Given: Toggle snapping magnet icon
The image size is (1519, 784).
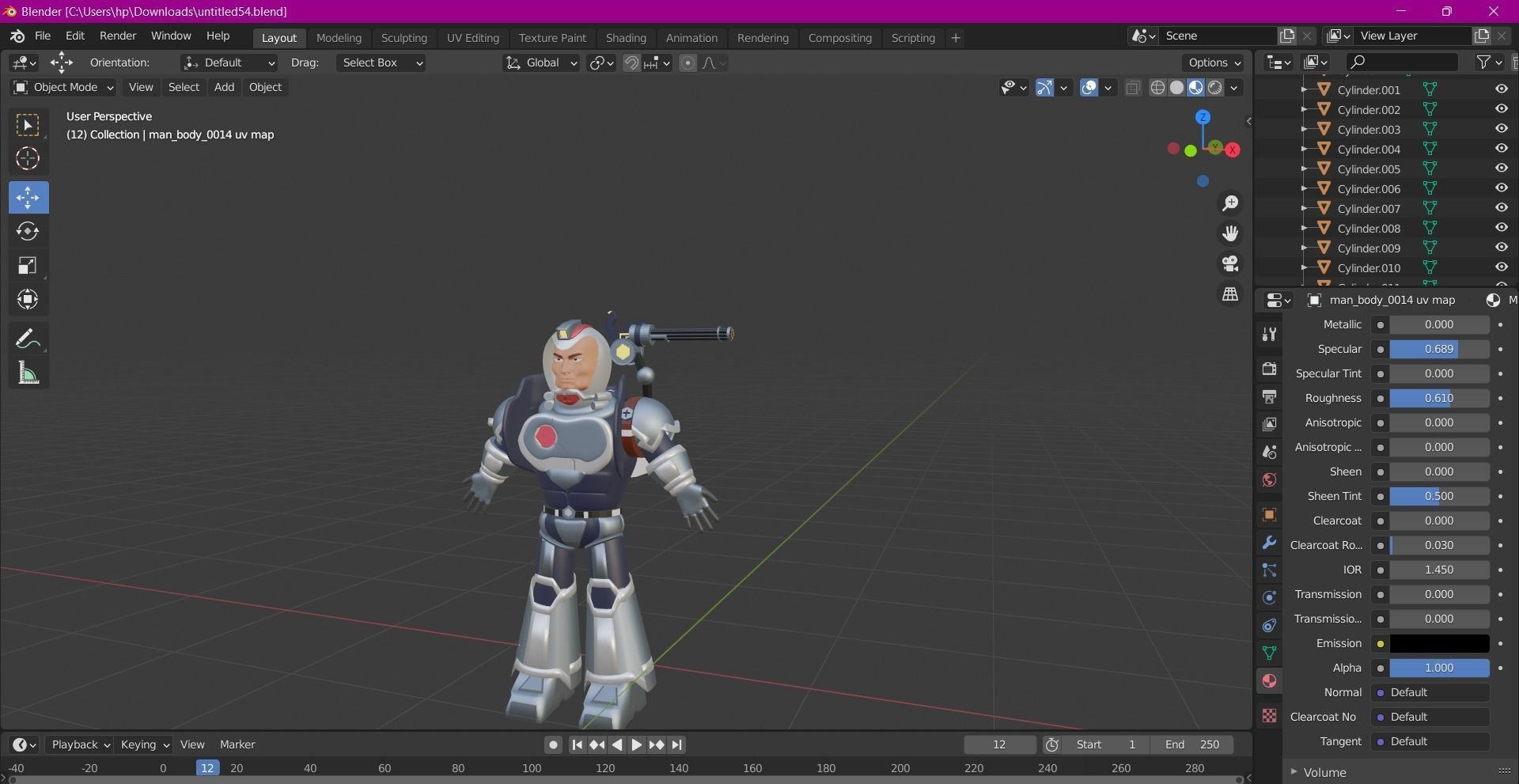Looking at the screenshot, I should pos(631,63).
